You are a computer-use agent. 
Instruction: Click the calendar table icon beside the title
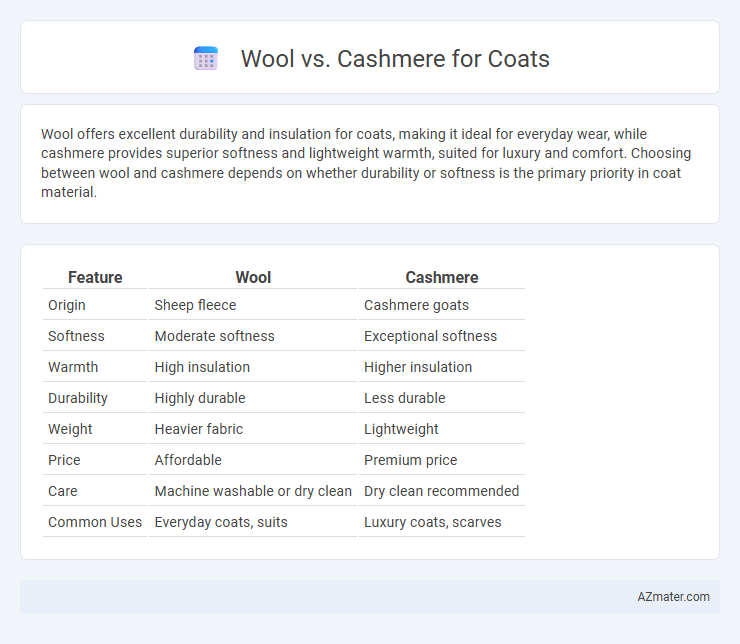tap(206, 59)
